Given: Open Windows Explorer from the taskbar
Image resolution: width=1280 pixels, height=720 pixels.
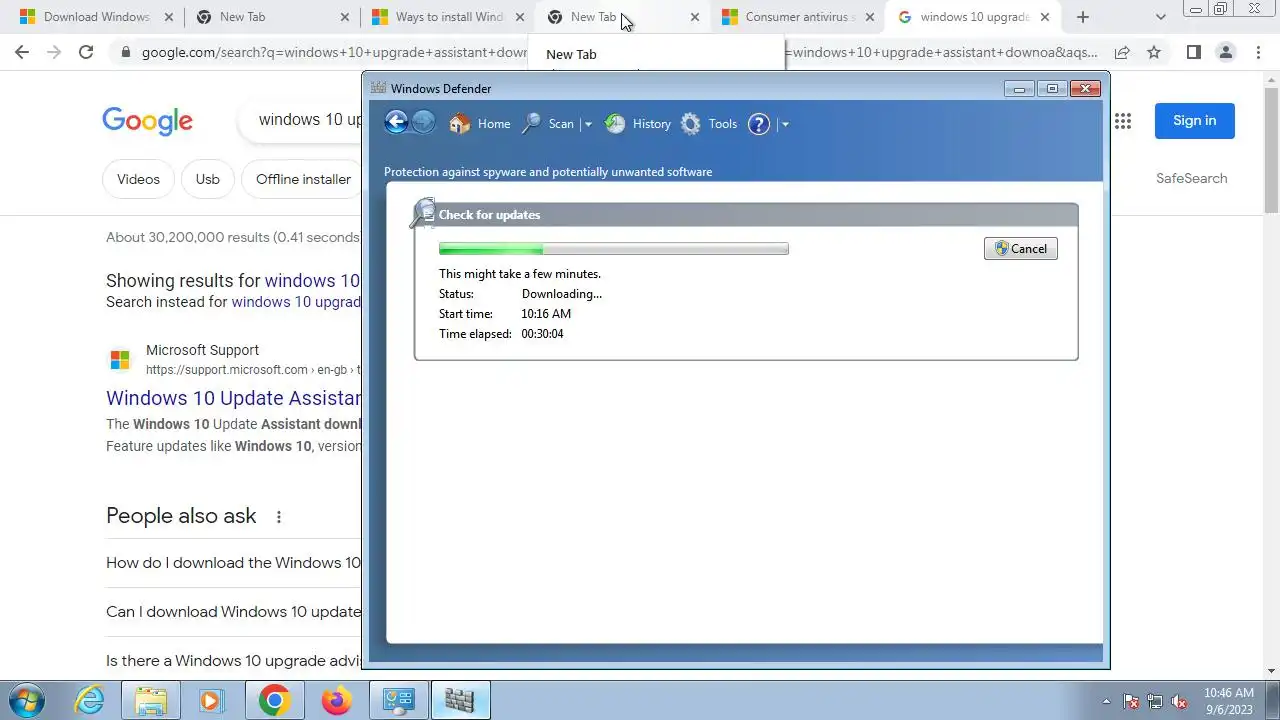Looking at the screenshot, I should pyautogui.click(x=151, y=701).
